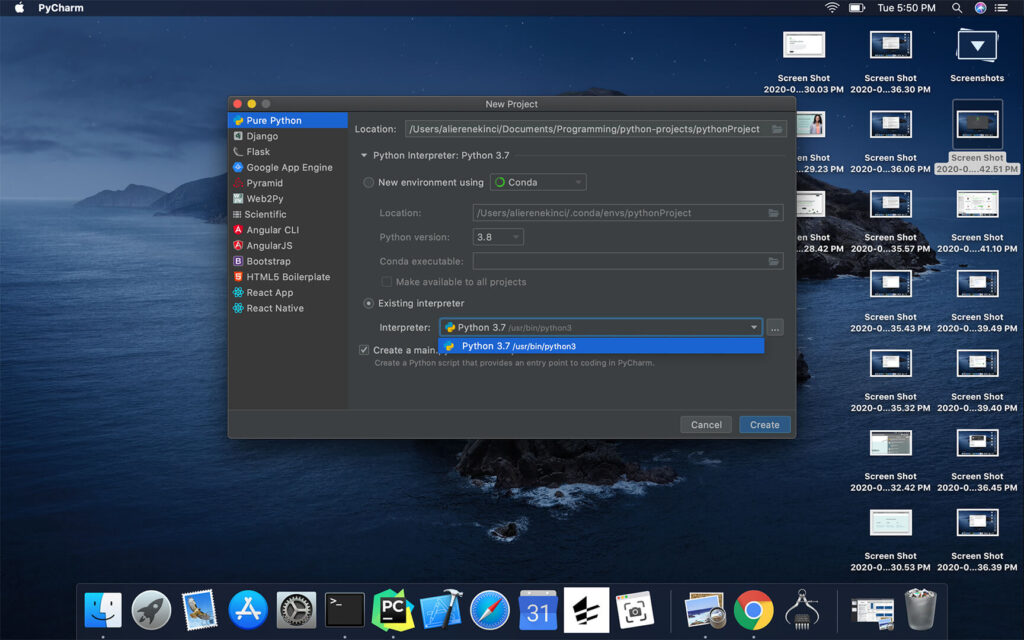Toggle Create a main.py welcome script checkbox
Screen dimensions: 1024x640
tap(364, 350)
